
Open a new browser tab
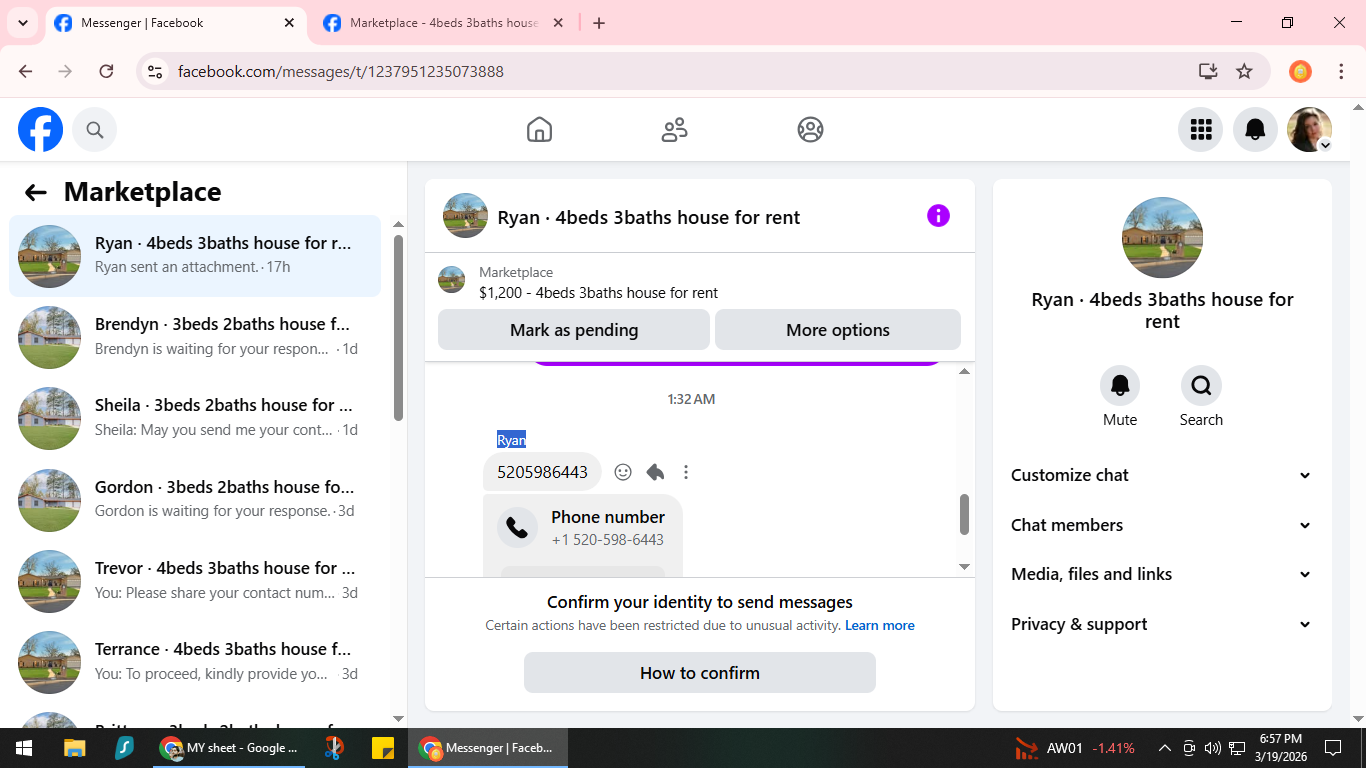(599, 23)
